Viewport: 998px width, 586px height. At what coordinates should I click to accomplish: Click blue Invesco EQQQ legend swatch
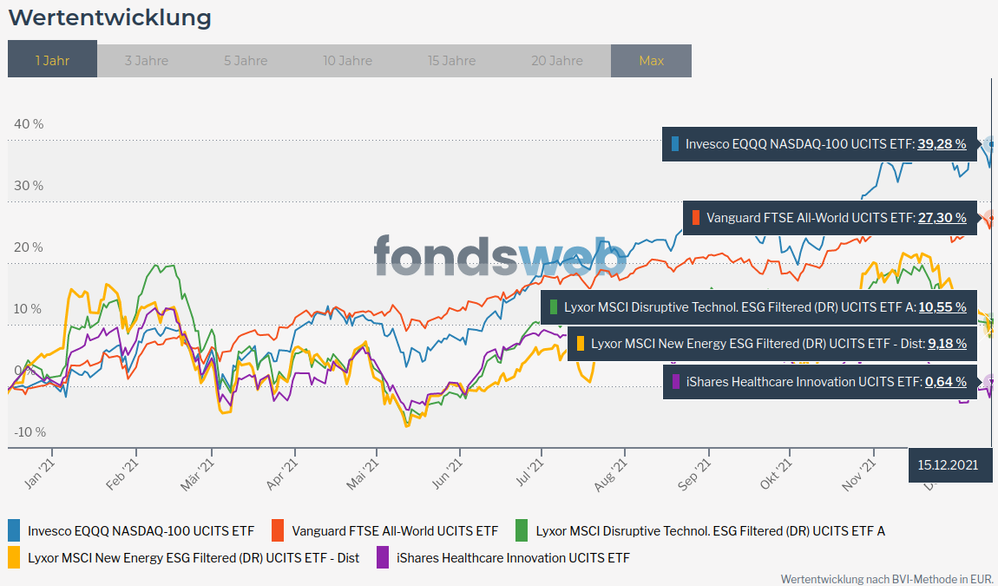click(x=14, y=530)
